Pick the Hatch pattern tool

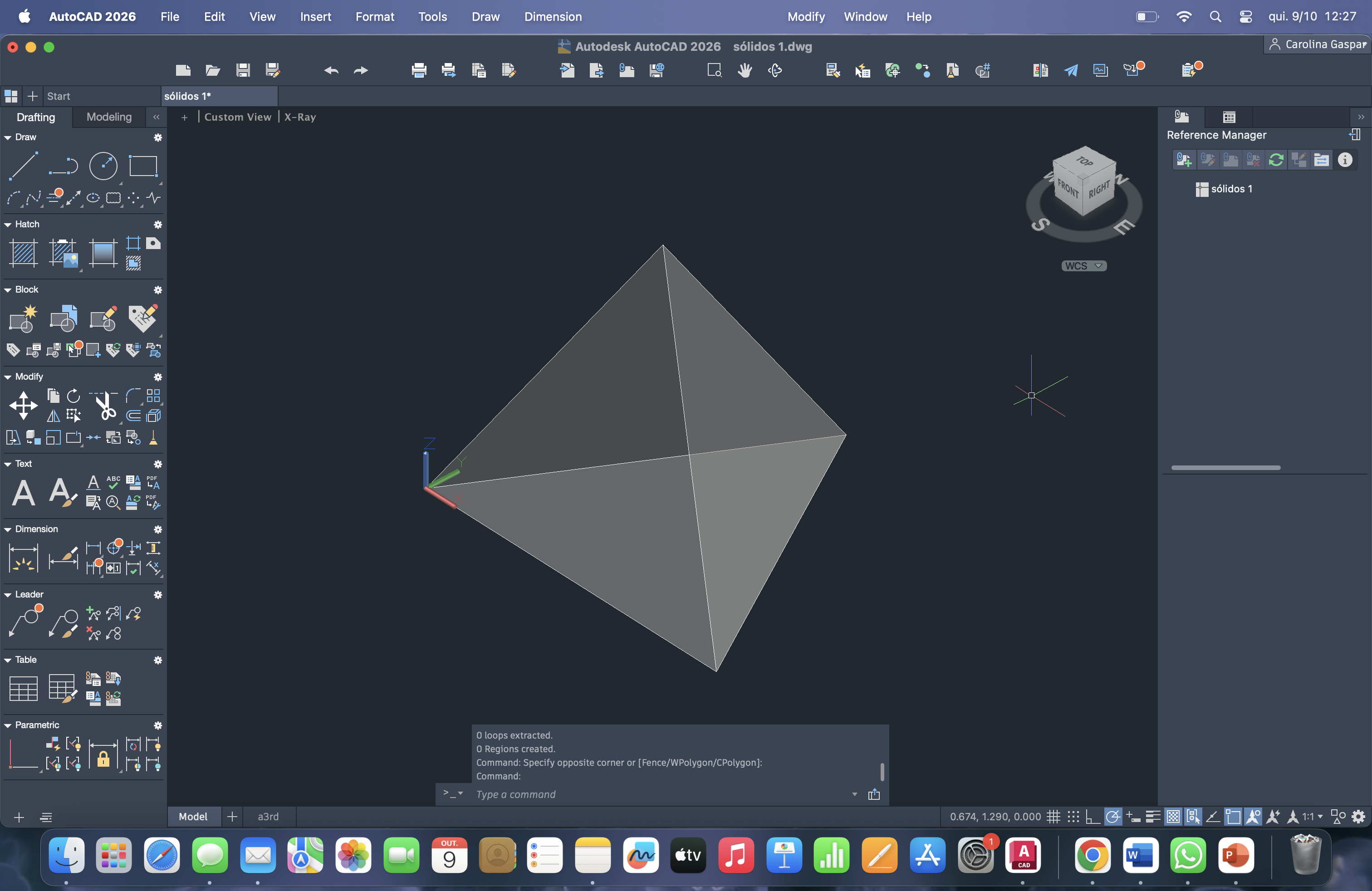click(x=23, y=252)
